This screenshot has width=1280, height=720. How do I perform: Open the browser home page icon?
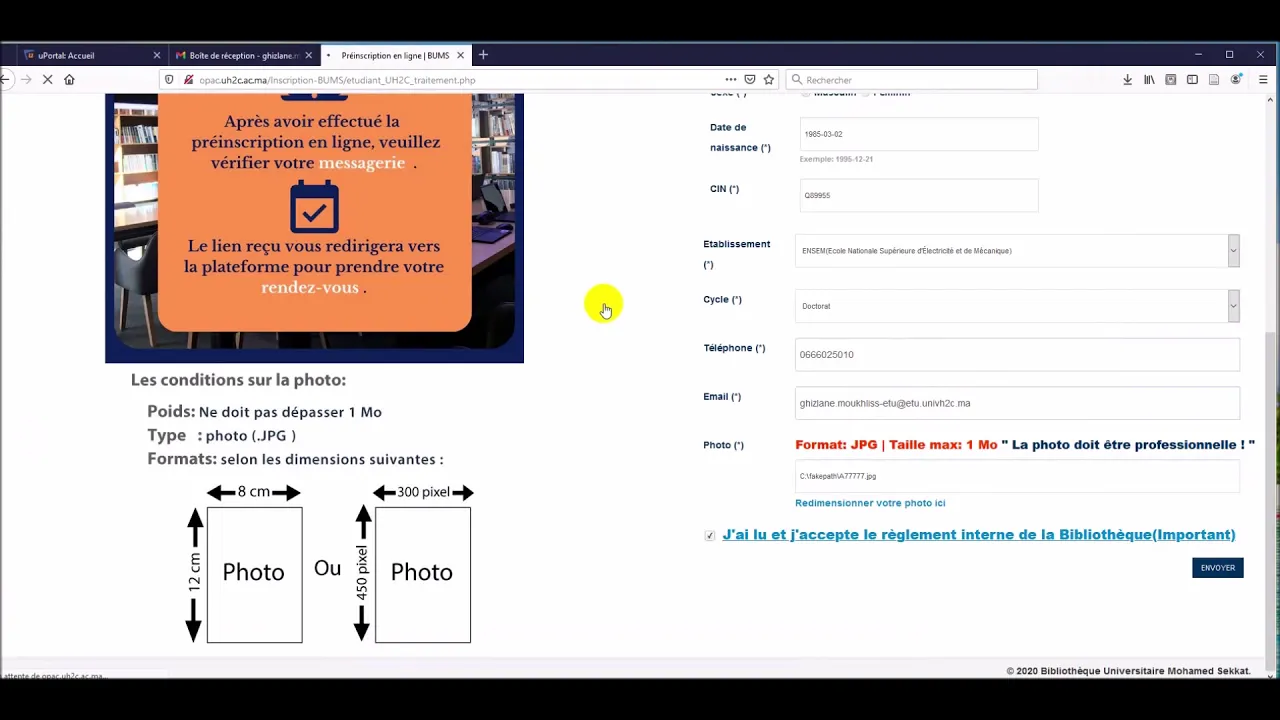[69, 80]
